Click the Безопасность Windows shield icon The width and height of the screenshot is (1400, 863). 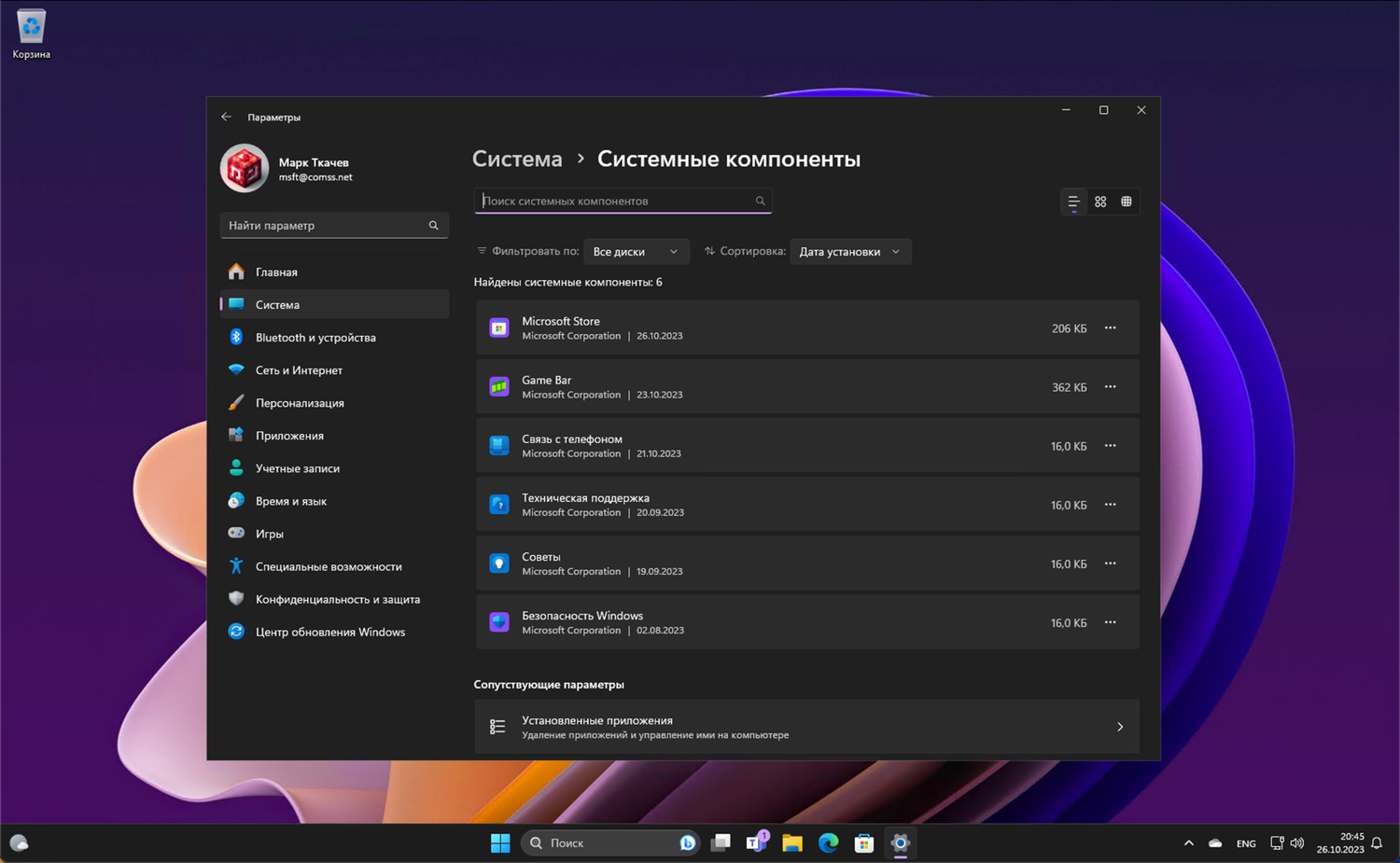point(499,622)
